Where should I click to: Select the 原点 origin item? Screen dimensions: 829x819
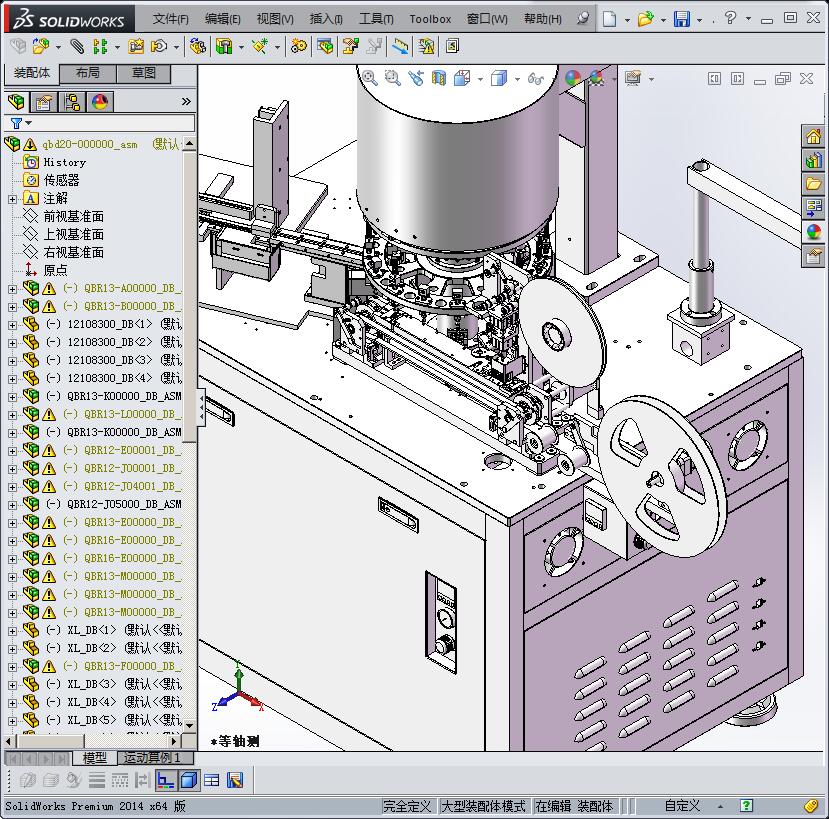pyautogui.click(x=56, y=270)
